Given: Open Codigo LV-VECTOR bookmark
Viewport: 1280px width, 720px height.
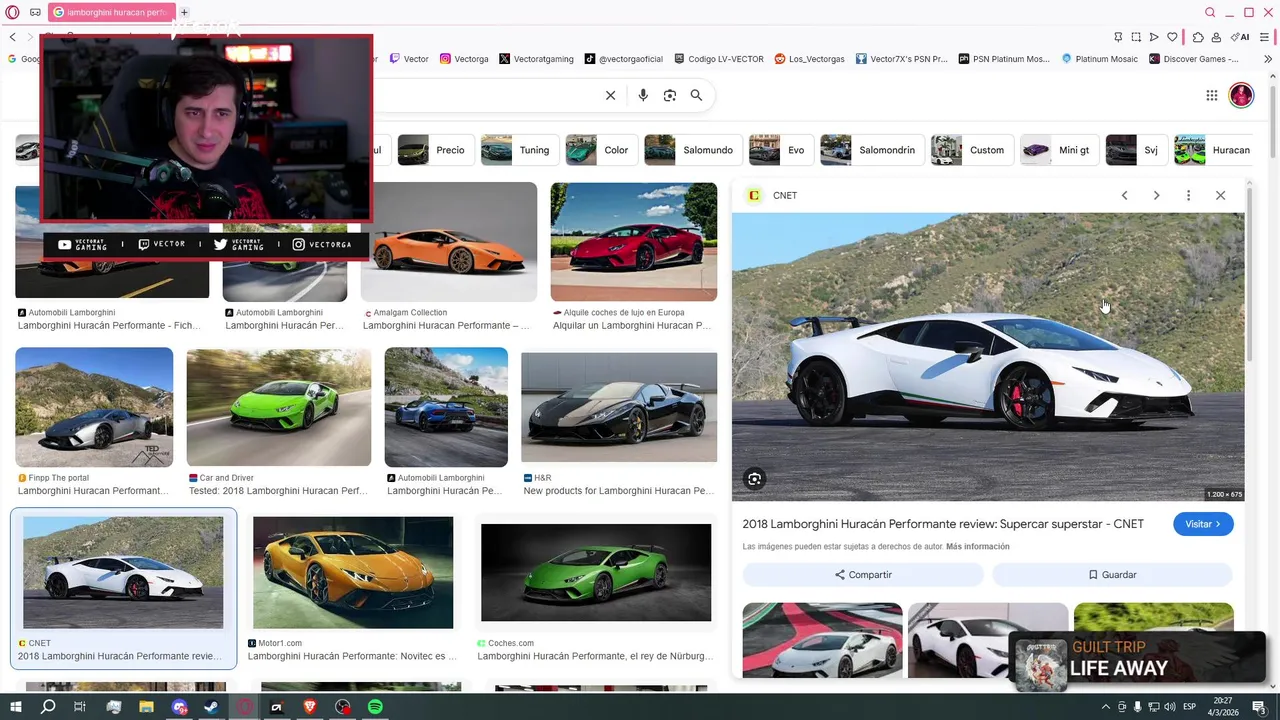Looking at the screenshot, I should pyautogui.click(x=719, y=59).
